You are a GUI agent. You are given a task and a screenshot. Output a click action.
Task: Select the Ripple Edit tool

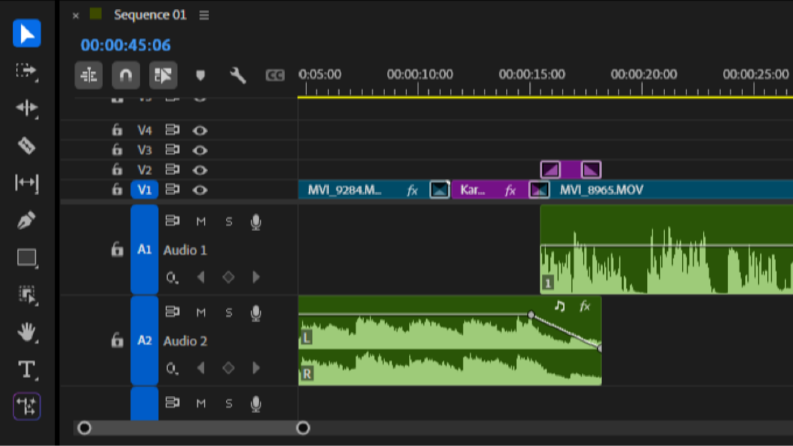(26, 108)
